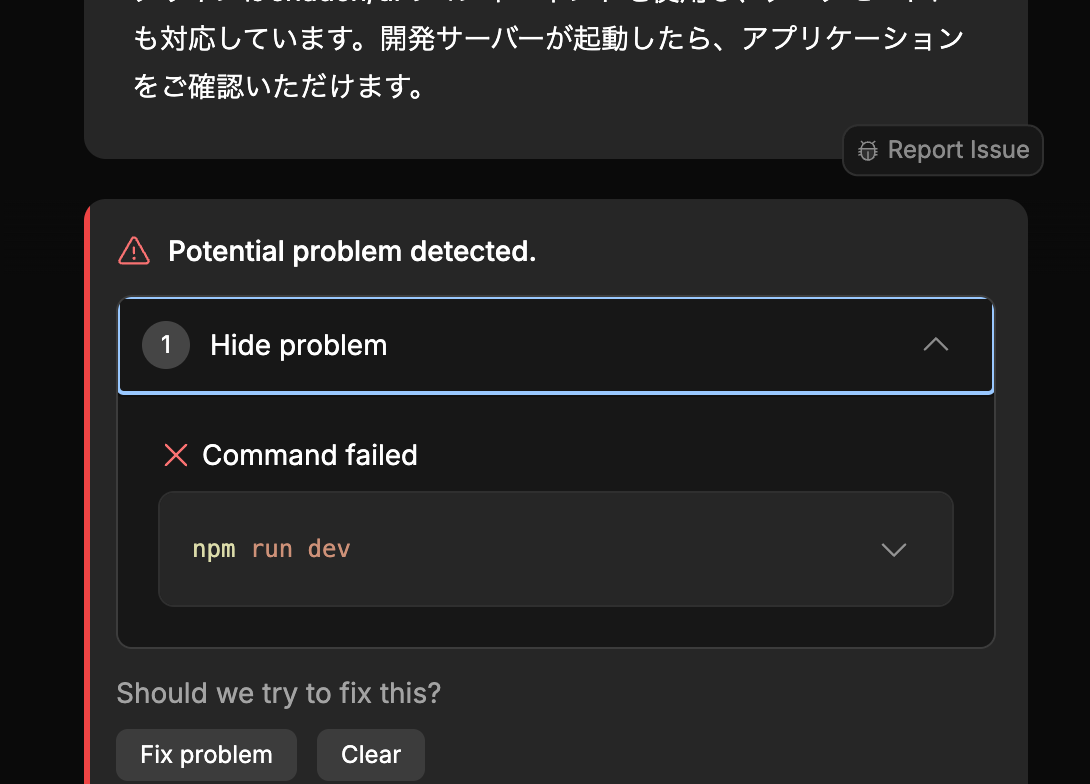Click the red X icon by Command failed
1090x784 pixels.
tap(176, 456)
